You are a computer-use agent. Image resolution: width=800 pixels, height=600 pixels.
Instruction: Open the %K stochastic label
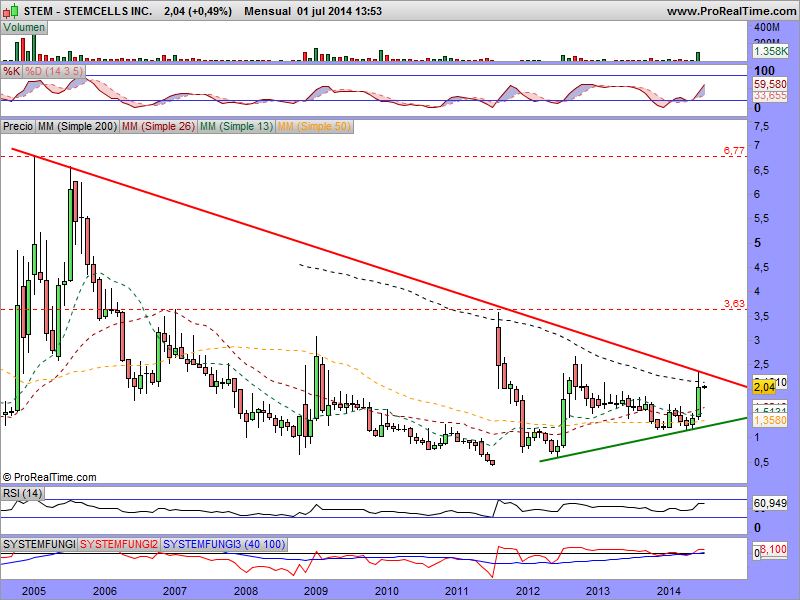[11, 71]
